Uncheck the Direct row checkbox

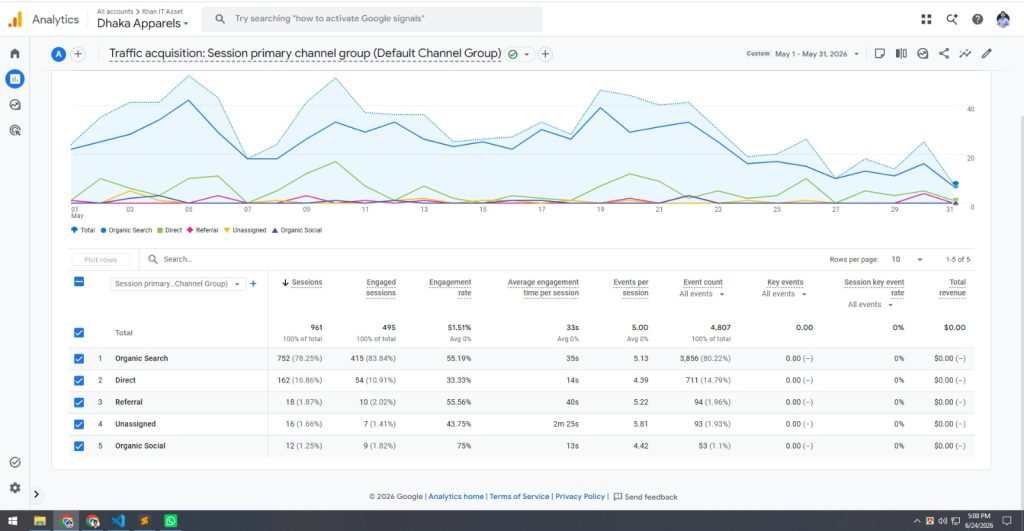(x=79, y=380)
